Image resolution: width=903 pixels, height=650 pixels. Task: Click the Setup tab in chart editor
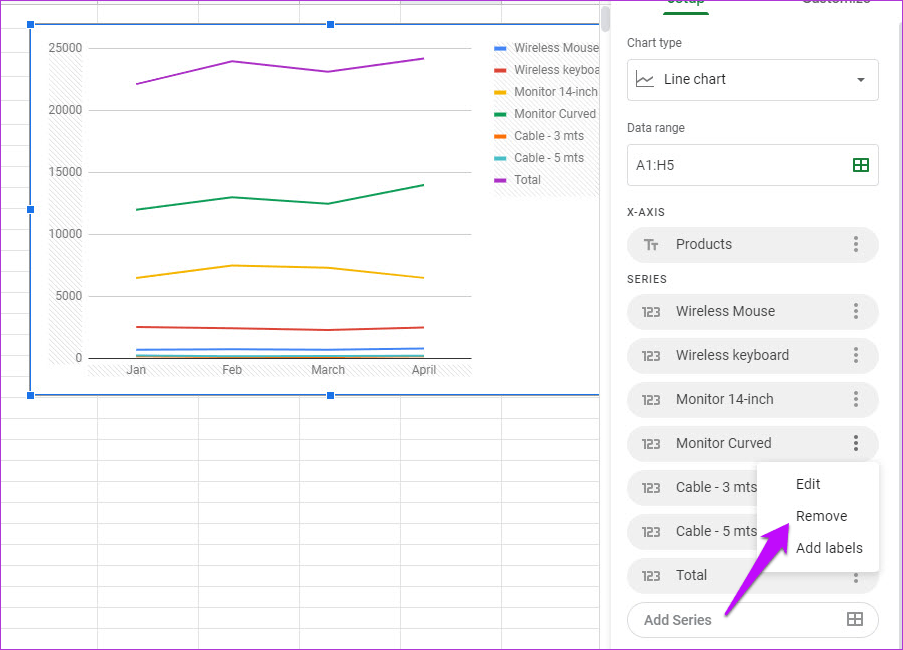(x=686, y=3)
